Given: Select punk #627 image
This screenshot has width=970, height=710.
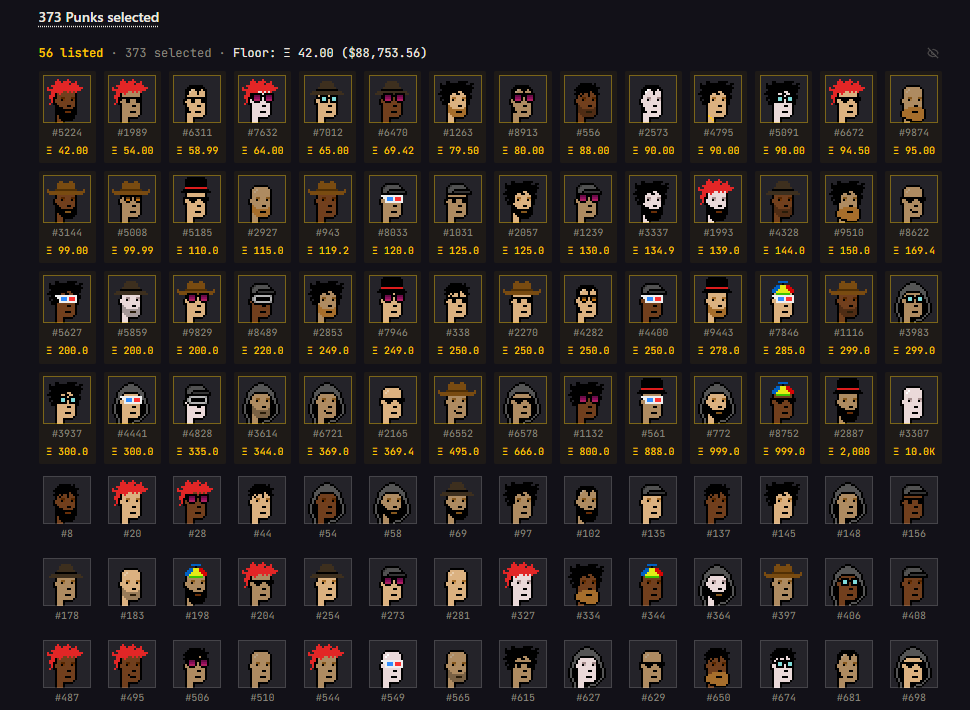Looking at the screenshot, I should [588, 664].
